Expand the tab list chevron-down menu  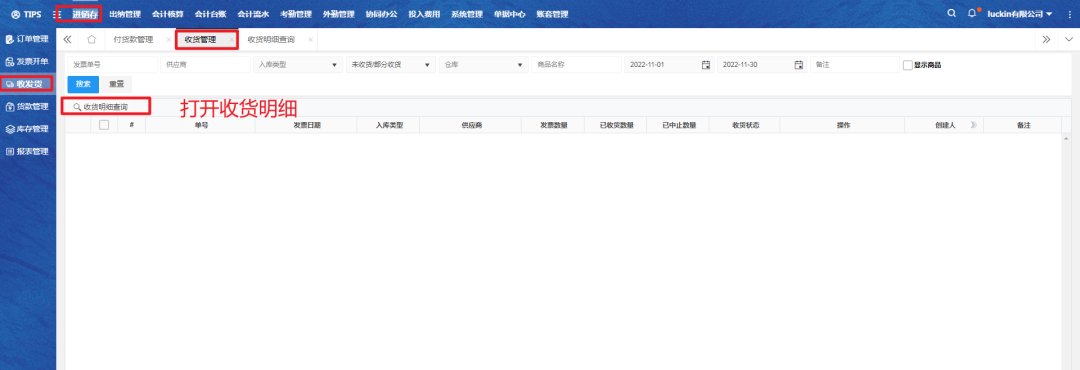(x=1069, y=39)
